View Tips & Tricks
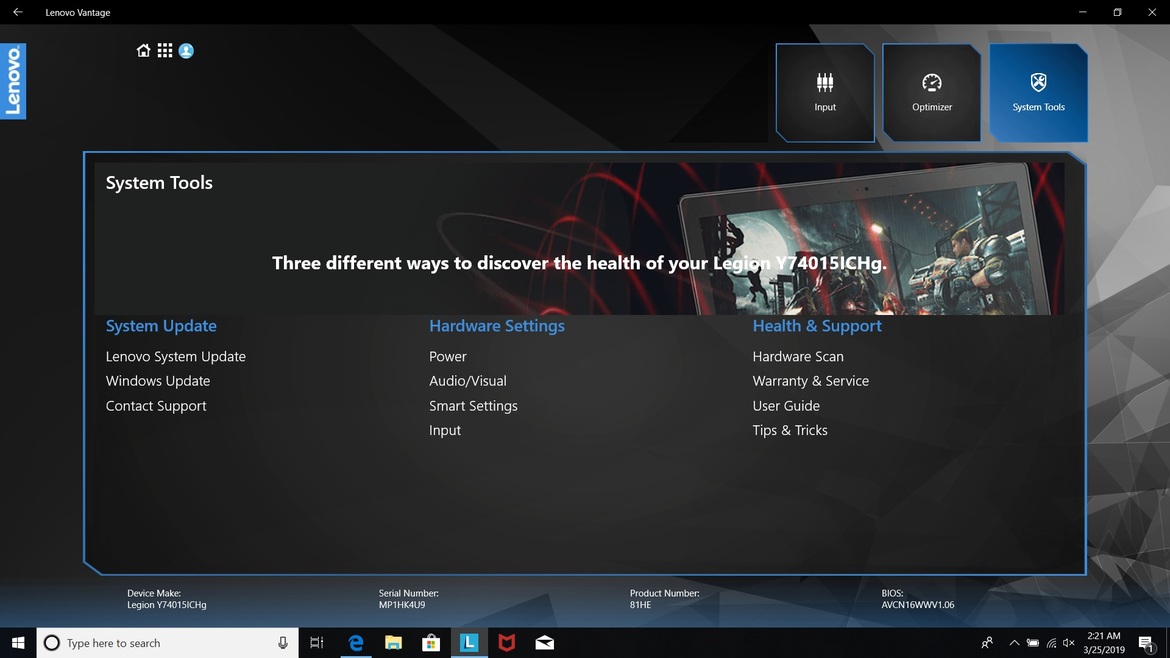The width and height of the screenshot is (1170, 658). 789,430
